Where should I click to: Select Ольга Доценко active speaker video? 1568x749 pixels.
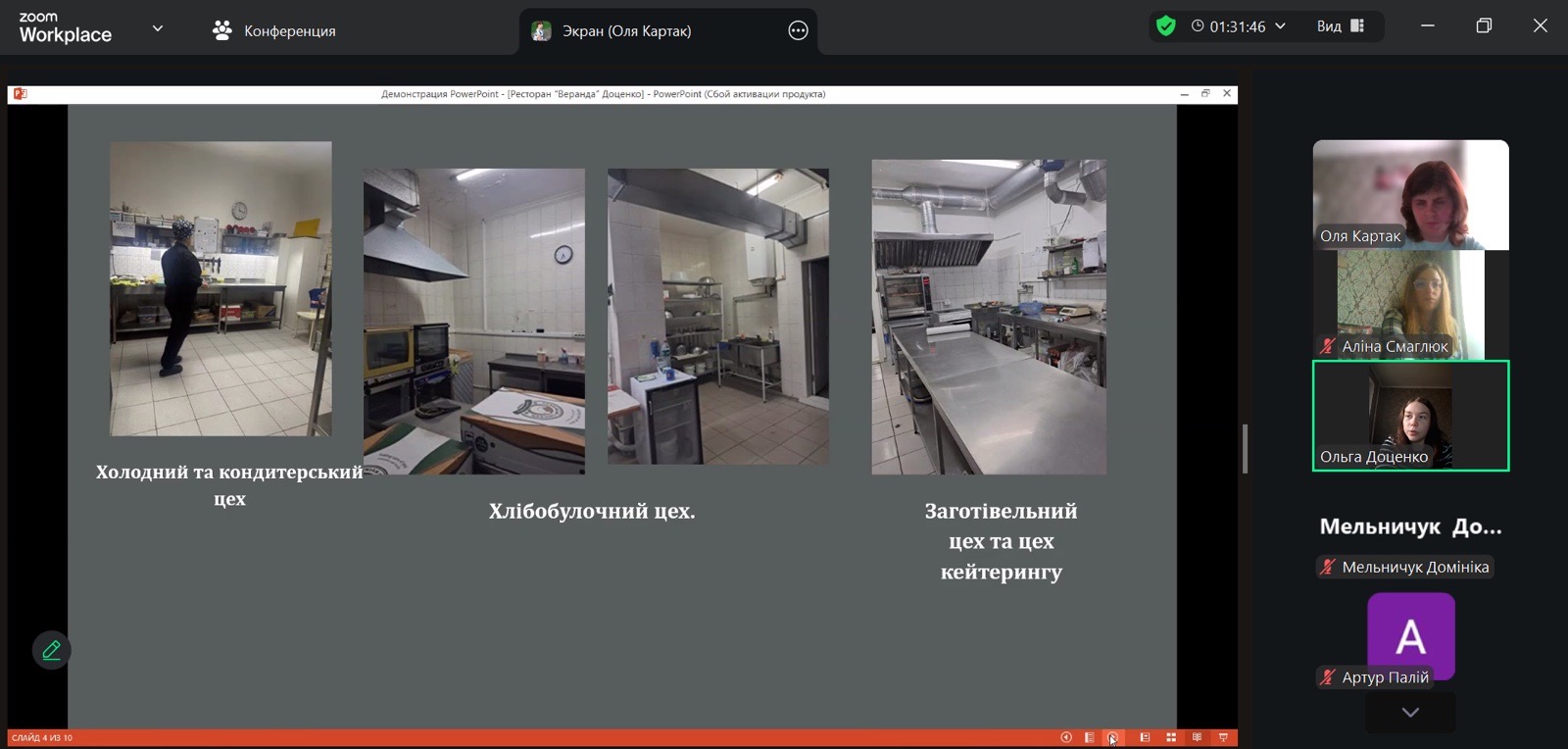pyautogui.click(x=1410, y=416)
